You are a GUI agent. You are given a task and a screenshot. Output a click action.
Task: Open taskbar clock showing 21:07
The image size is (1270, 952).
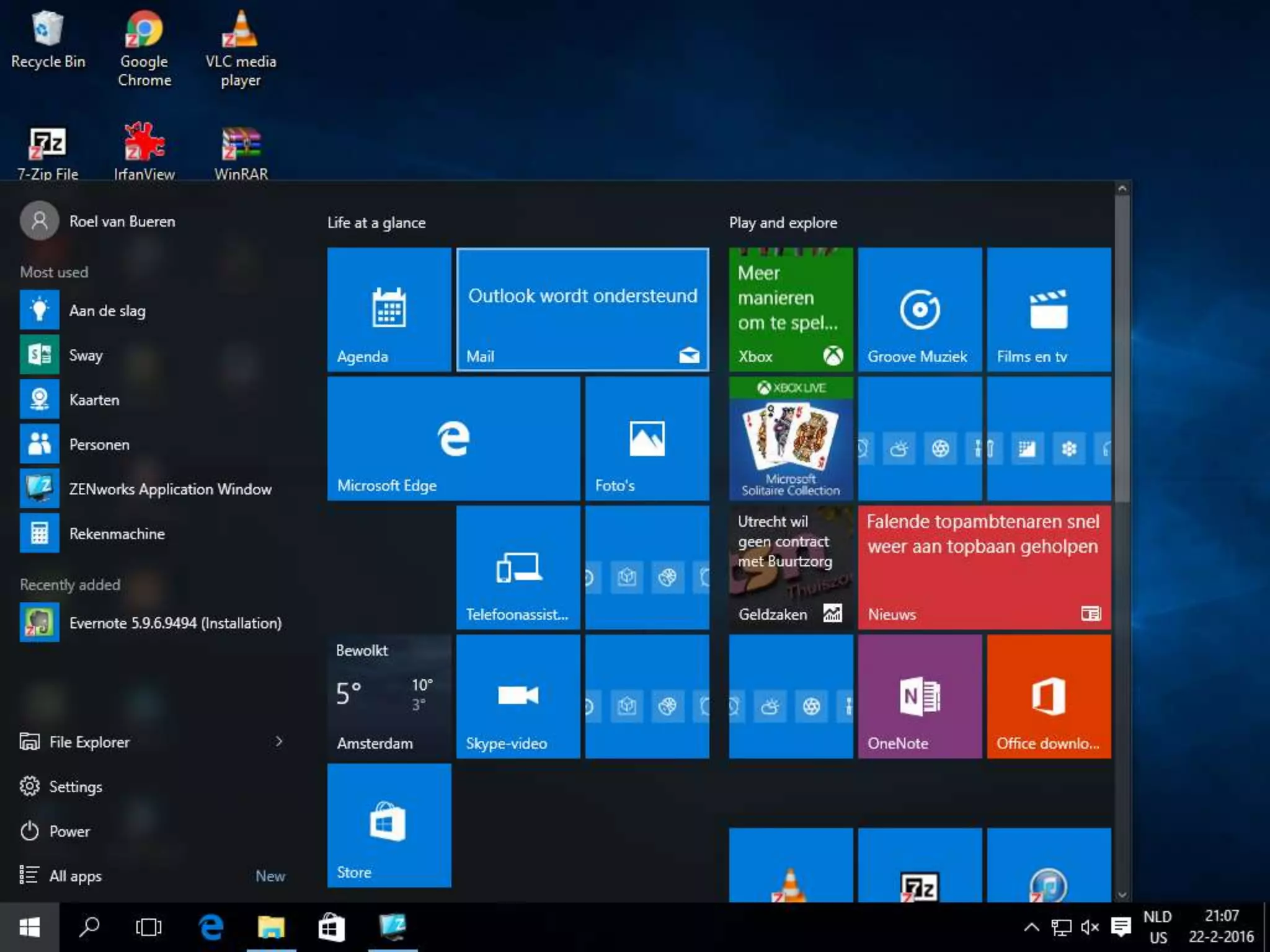coord(1221,927)
